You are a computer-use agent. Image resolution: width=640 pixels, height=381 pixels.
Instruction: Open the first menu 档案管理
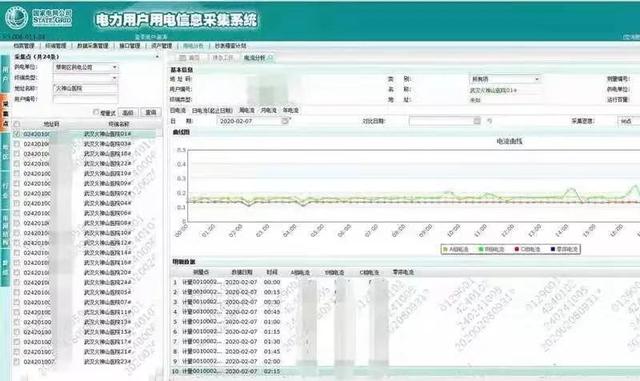coord(24,46)
